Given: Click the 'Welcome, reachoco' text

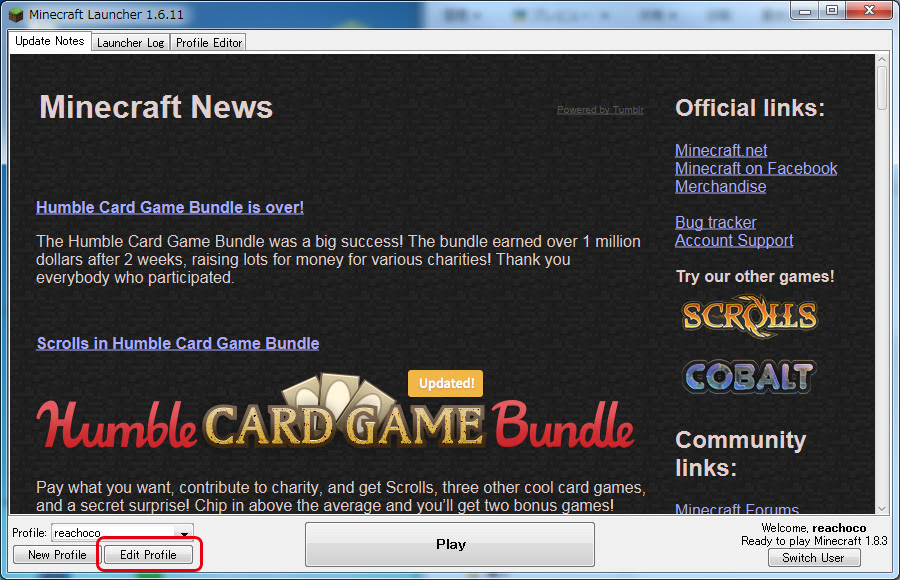Looking at the screenshot, I should [814, 528].
